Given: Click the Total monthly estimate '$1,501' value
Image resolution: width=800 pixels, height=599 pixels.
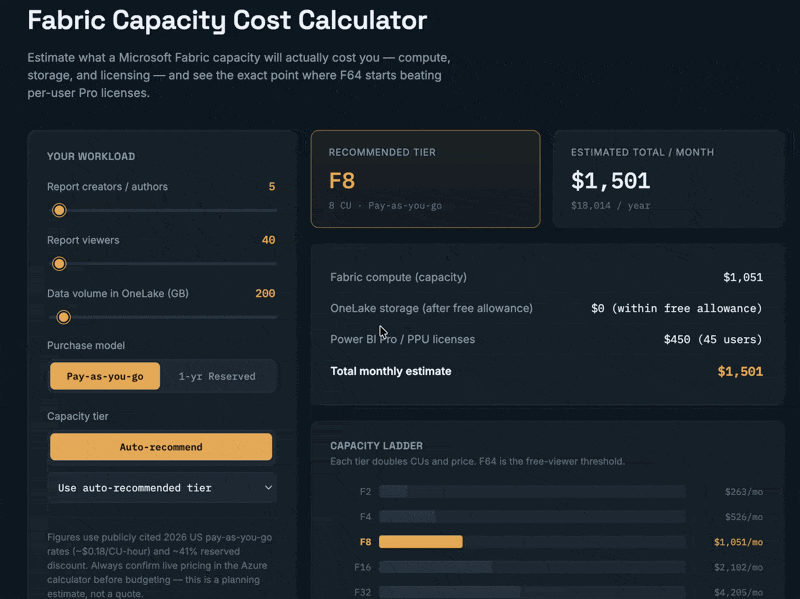Looking at the screenshot, I should coord(740,371).
